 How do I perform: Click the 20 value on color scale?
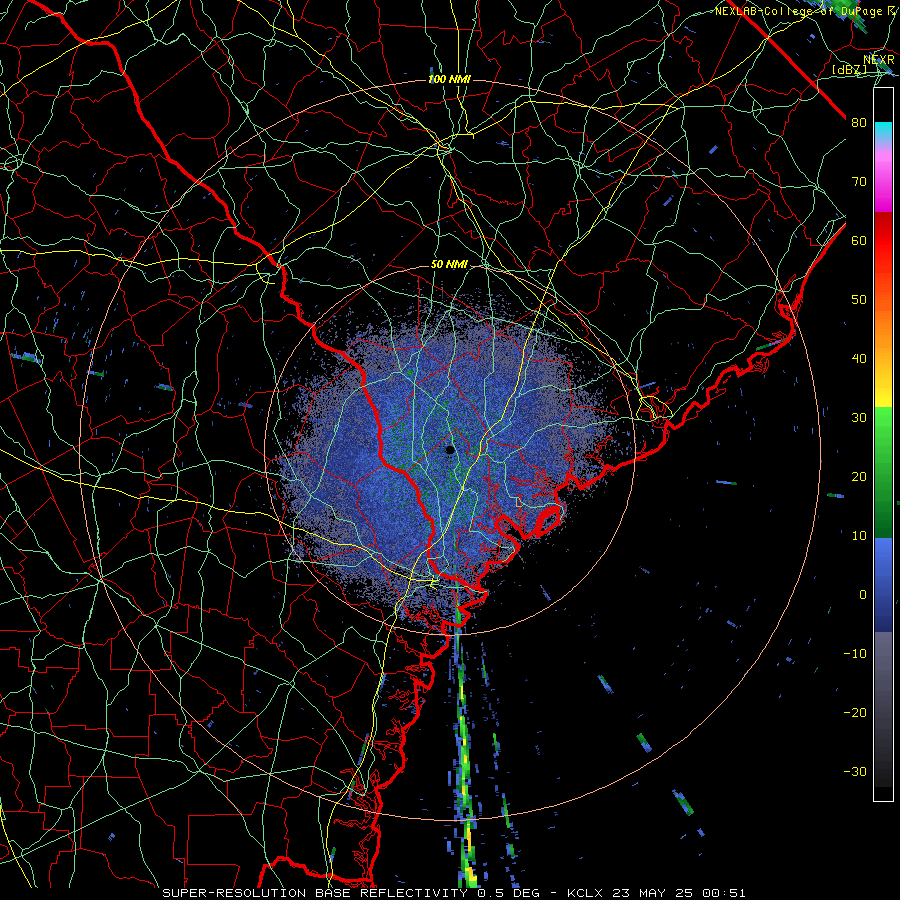point(859,477)
